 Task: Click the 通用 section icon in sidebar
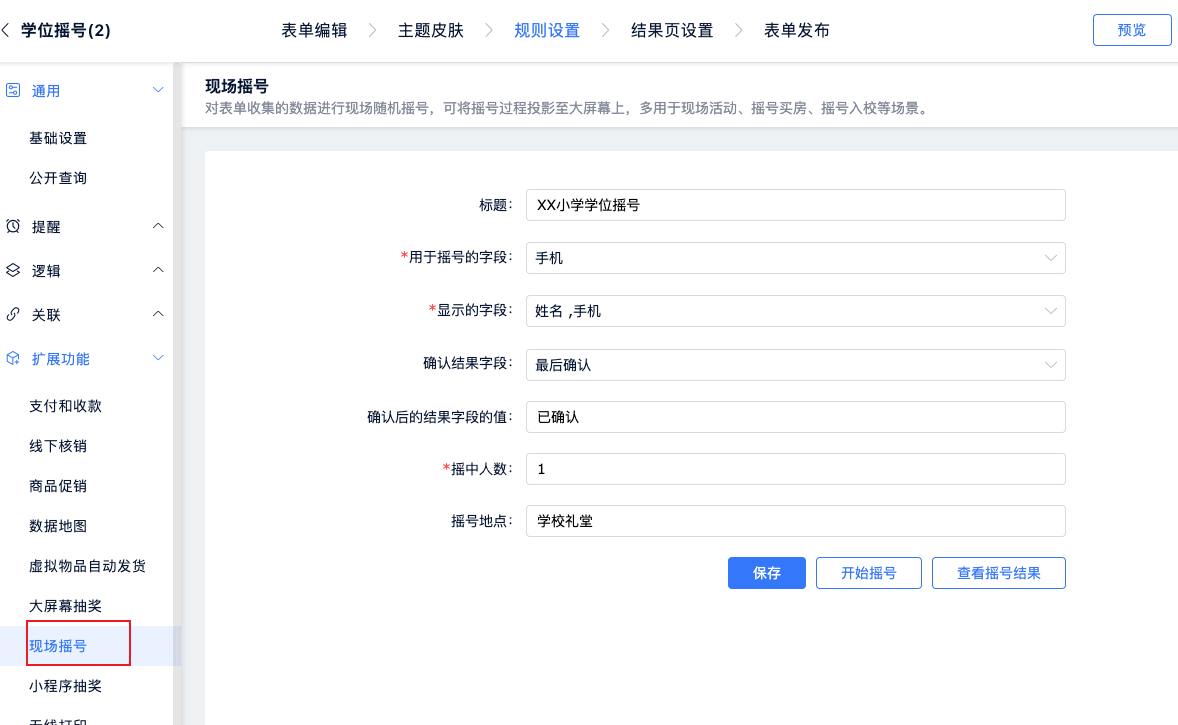[13, 90]
